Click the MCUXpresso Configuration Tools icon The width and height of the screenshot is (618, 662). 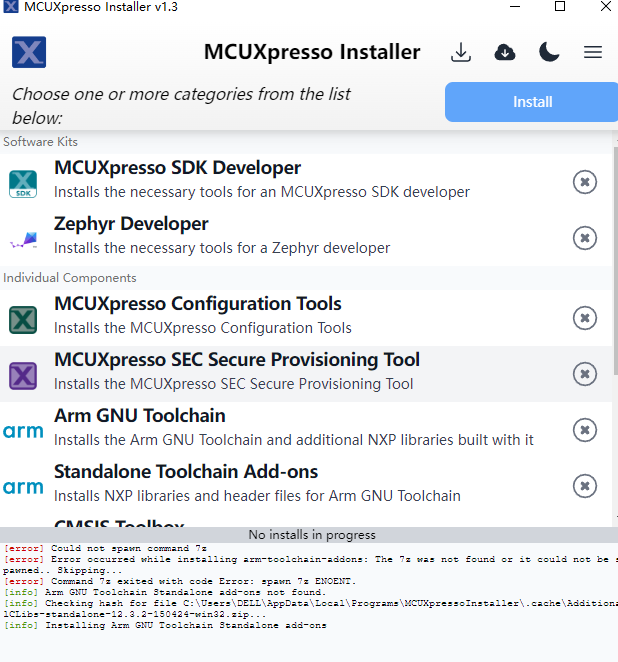(x=23, y=319)
